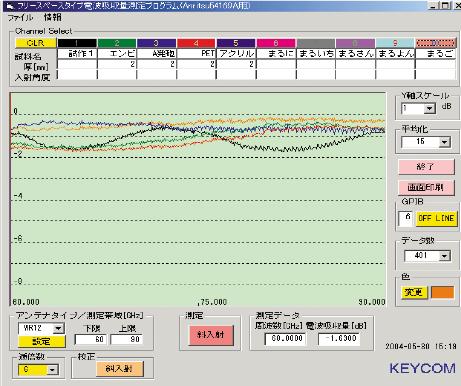Viewport: 461px width, 386px height.
Task: Maximize the program window
Action: (x=444, y=5)
